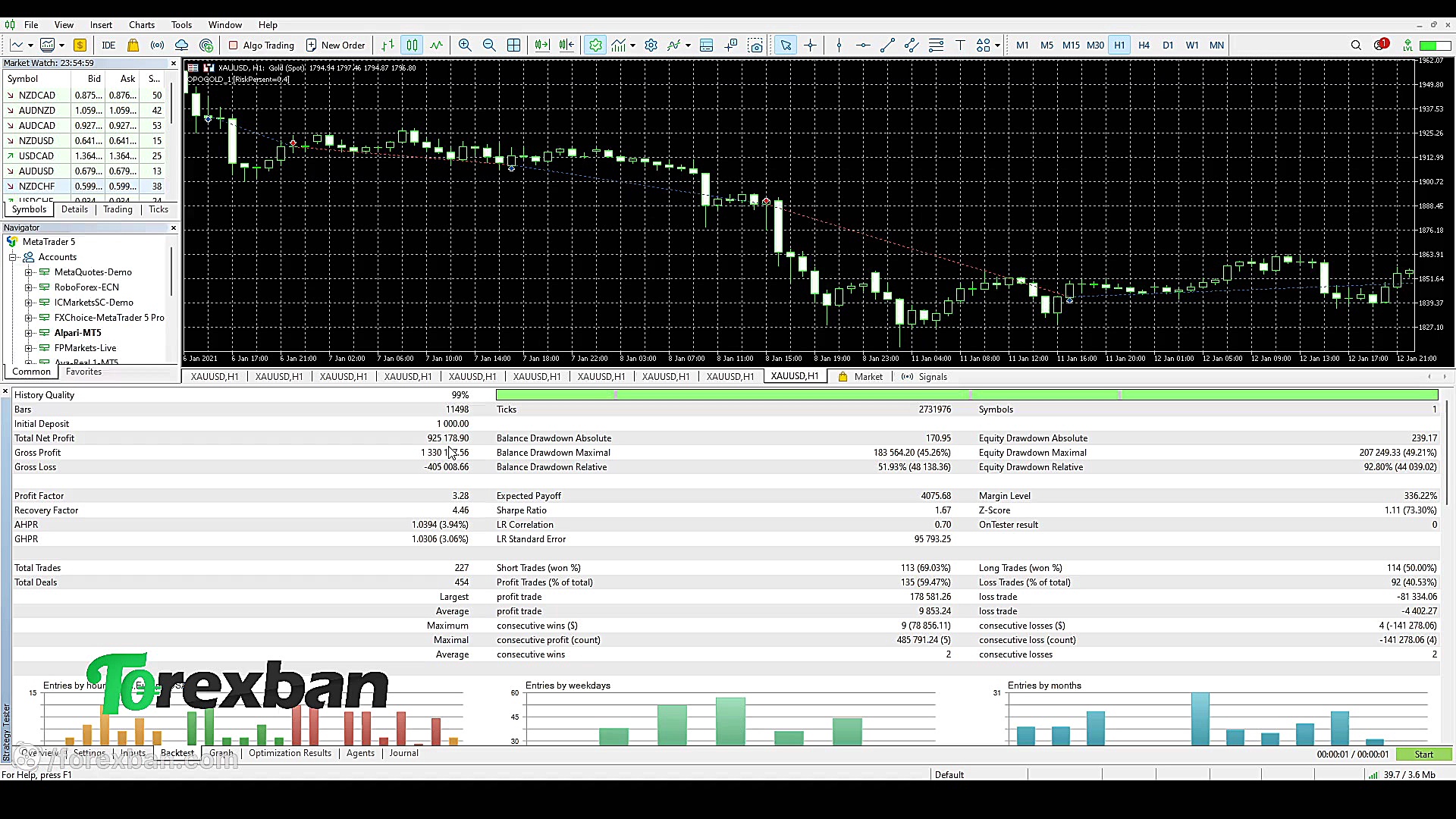This screenshot has height=819, width=1456.
Task: Expand the shapes objects dropdown arrow
Action: 997,45
